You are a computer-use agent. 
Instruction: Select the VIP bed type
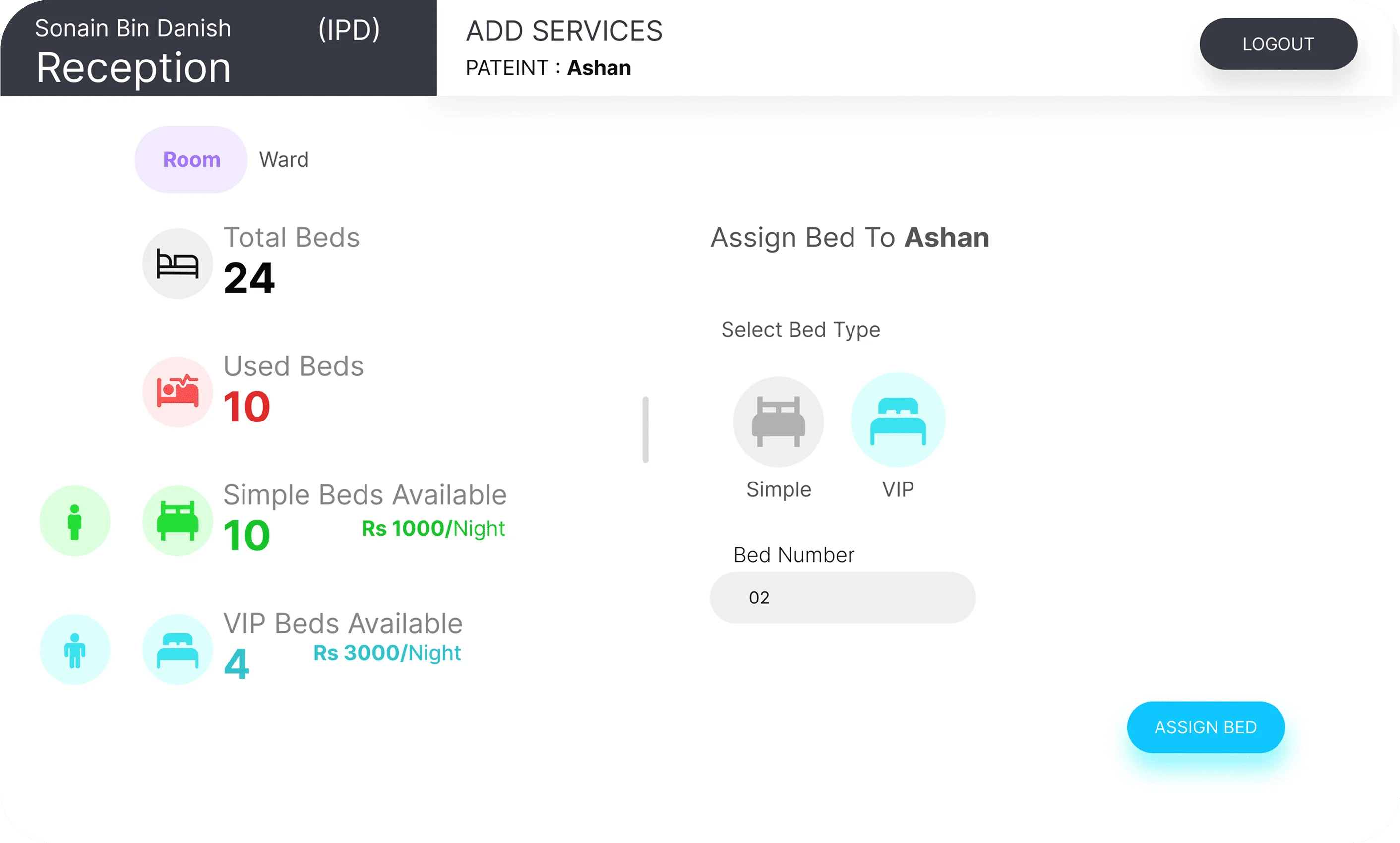pyautogui.click(x=897, y=421)
